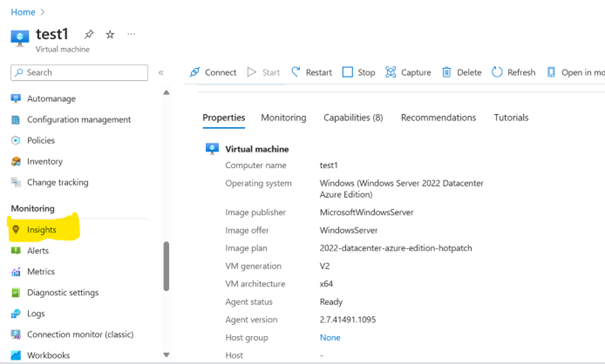Screen dimensions: 605x364
Task: Open the Workbooks icon in the sidebar
Action: pos(16,355)
